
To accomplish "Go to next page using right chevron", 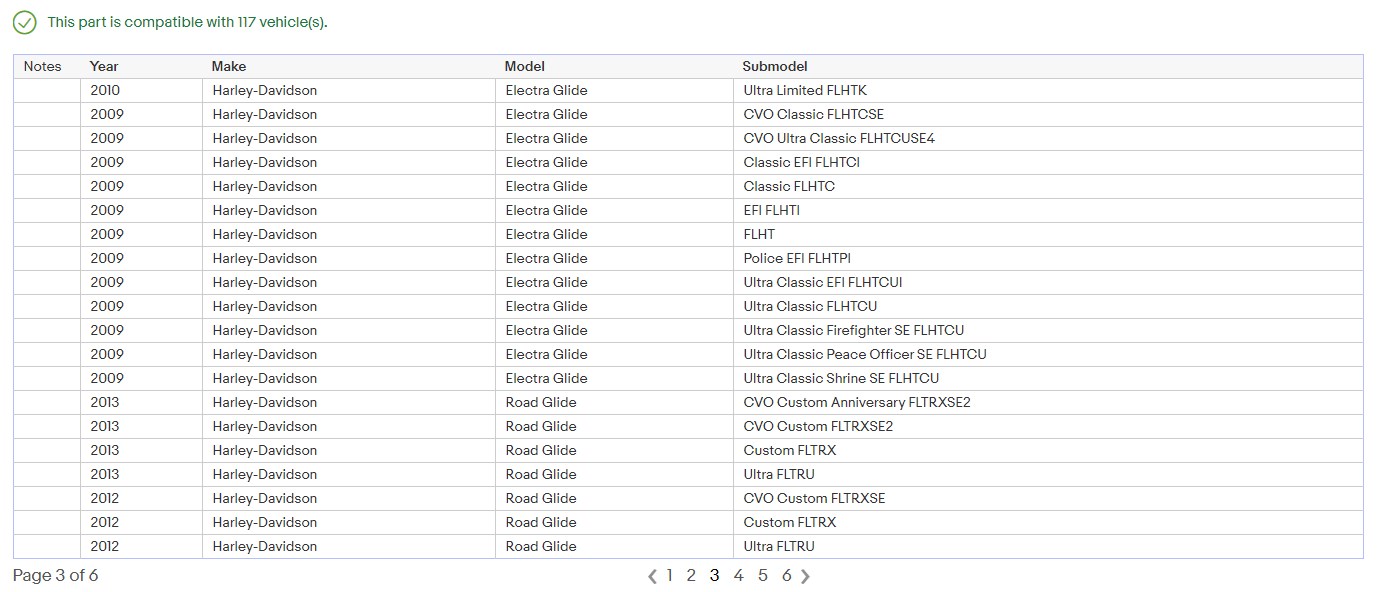I will click(806, 576).
